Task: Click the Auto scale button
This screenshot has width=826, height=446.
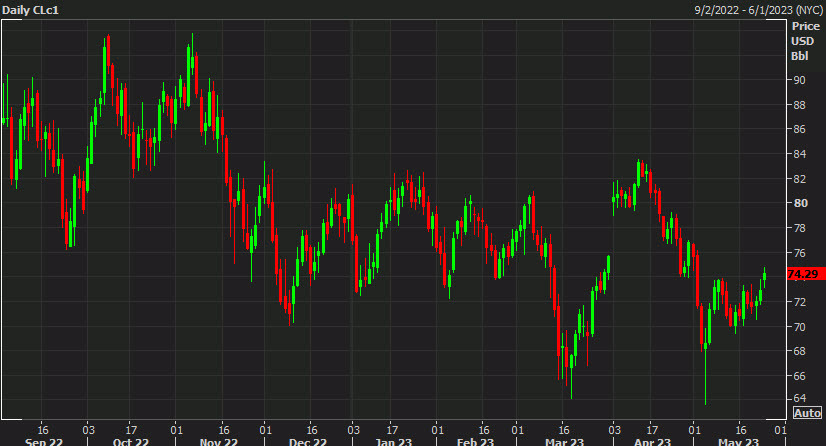Action: [x=807, y=413]
